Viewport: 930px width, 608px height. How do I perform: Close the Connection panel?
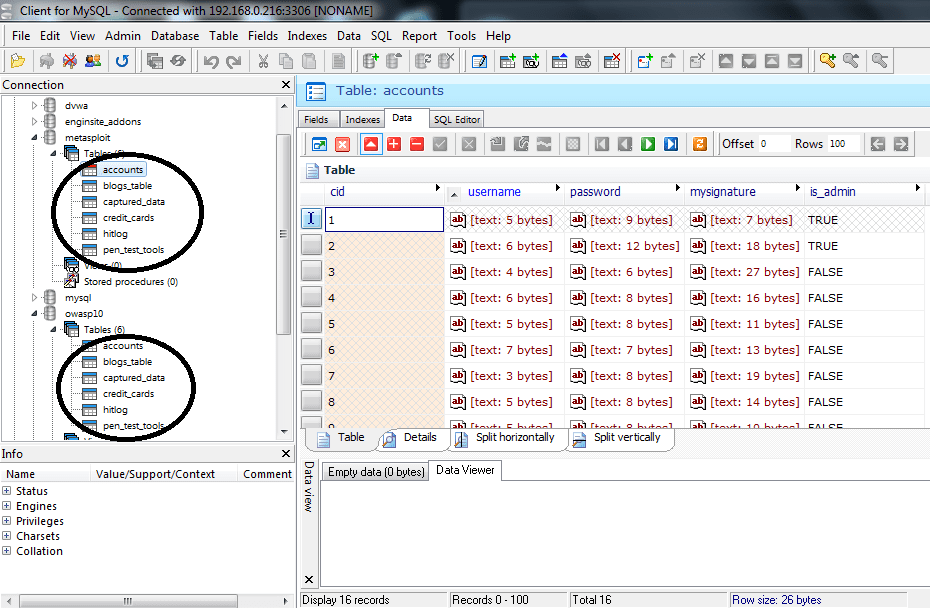(286, 85)
